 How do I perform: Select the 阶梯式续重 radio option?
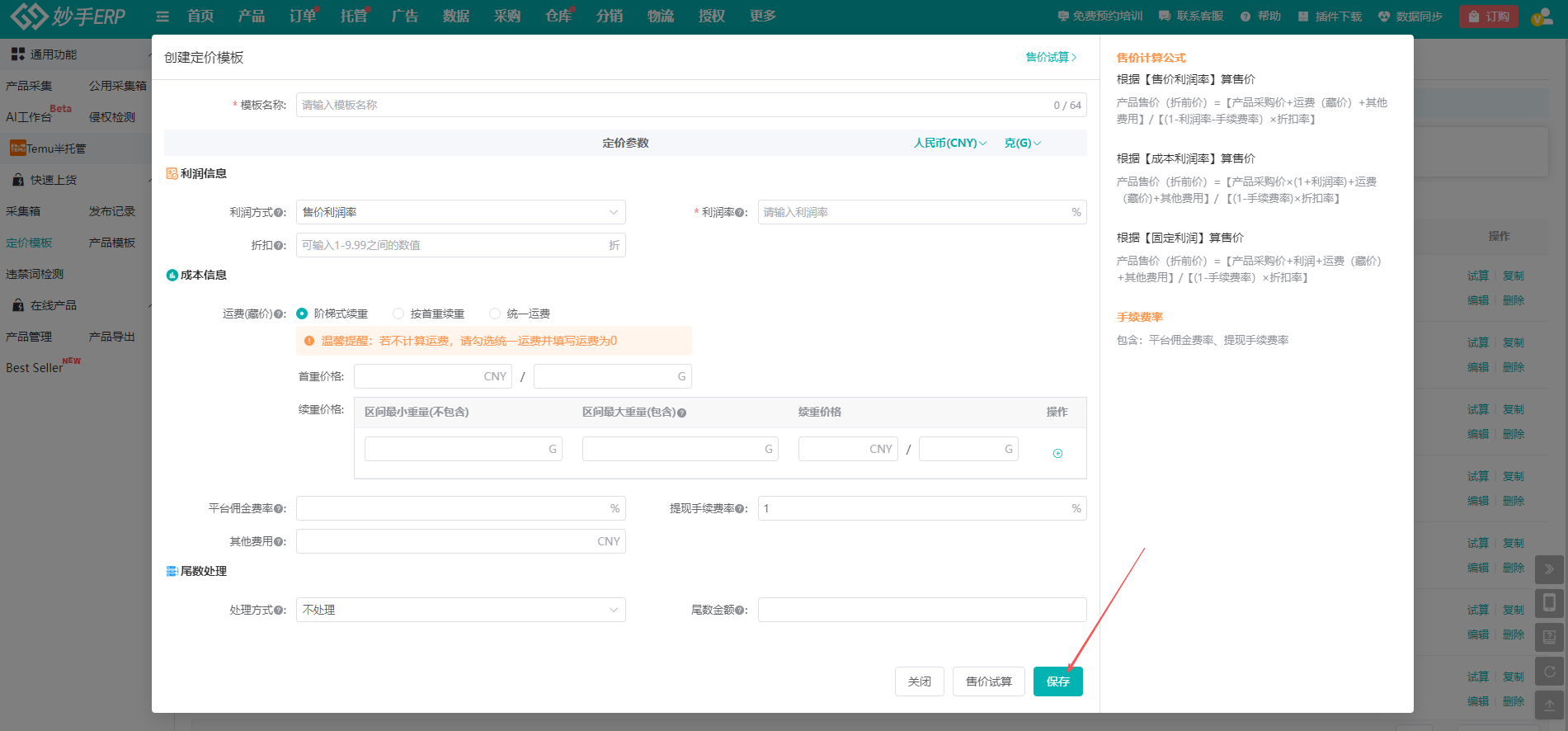(302, 314)
